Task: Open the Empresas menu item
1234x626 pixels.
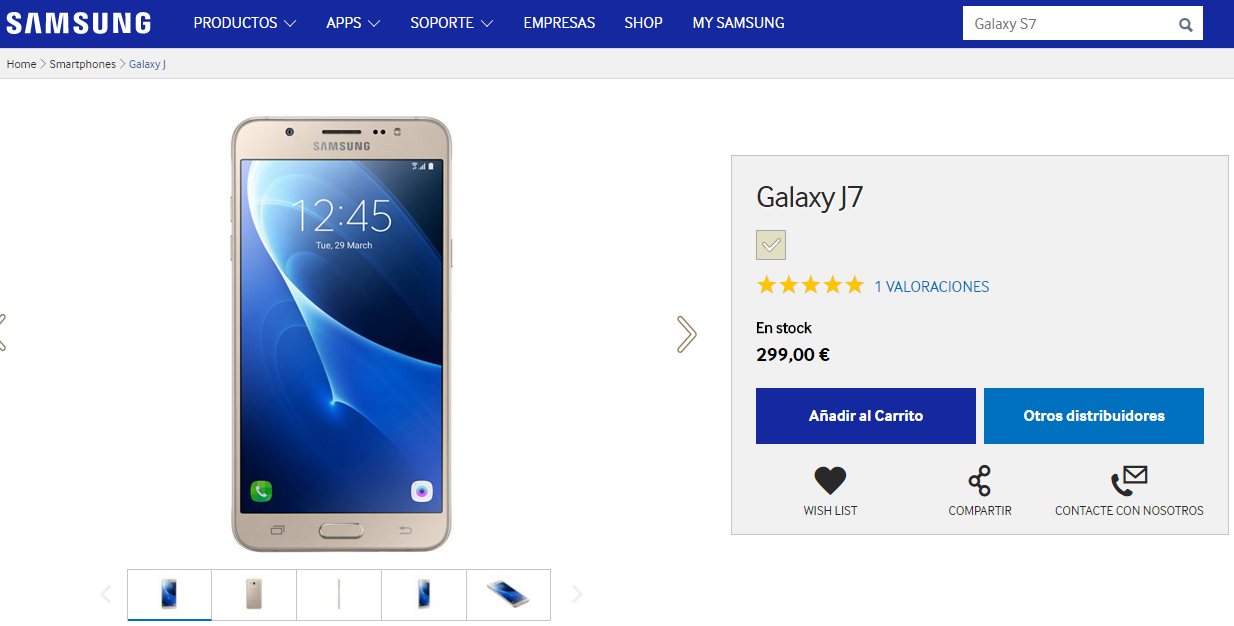Action: (x=559, y=23)
